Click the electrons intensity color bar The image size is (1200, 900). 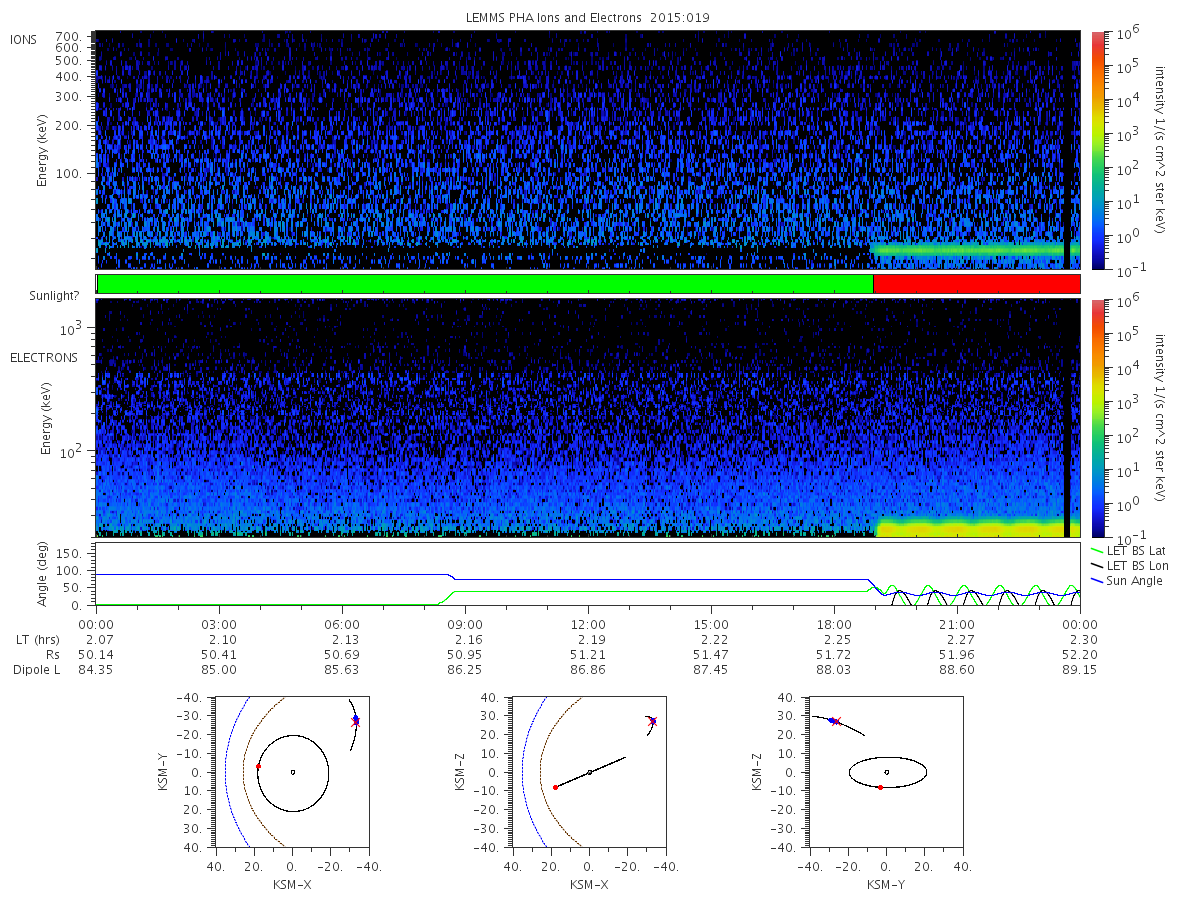tap(1097, 418)
